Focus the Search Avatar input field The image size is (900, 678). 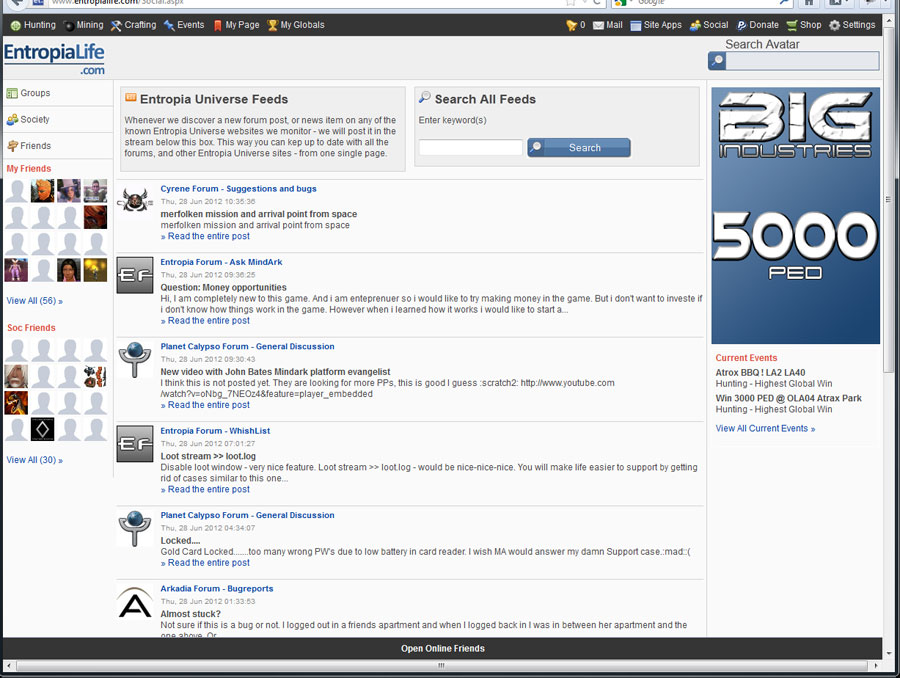[802, 60]
